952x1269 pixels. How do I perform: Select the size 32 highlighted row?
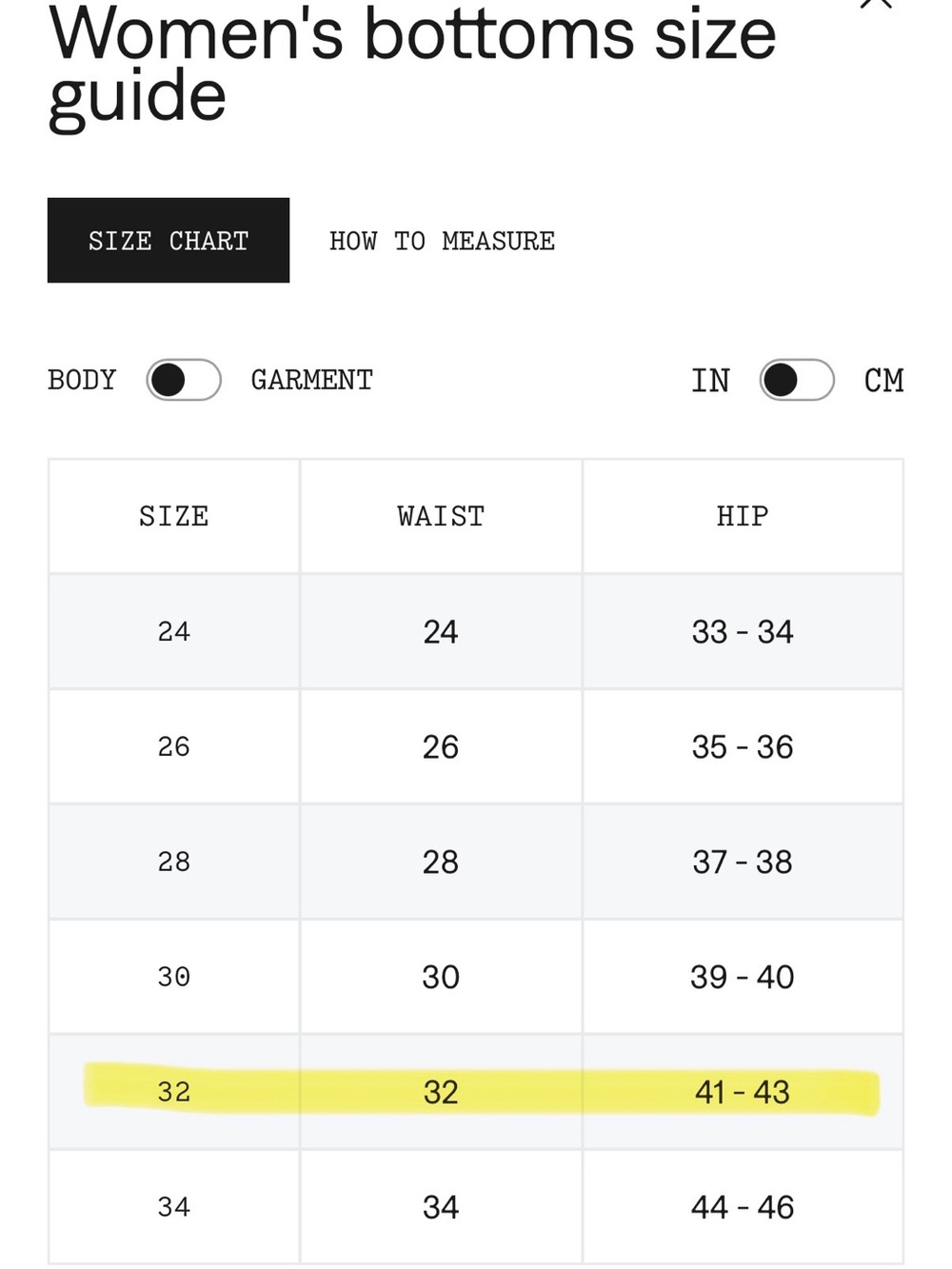tap(476, 1091)
